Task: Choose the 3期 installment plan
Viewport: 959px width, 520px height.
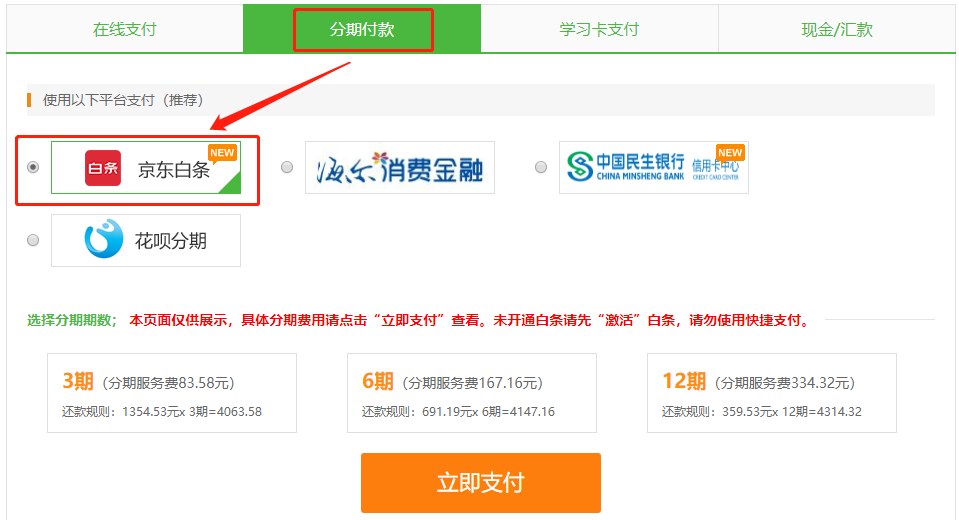Action: tap(172, 393)
